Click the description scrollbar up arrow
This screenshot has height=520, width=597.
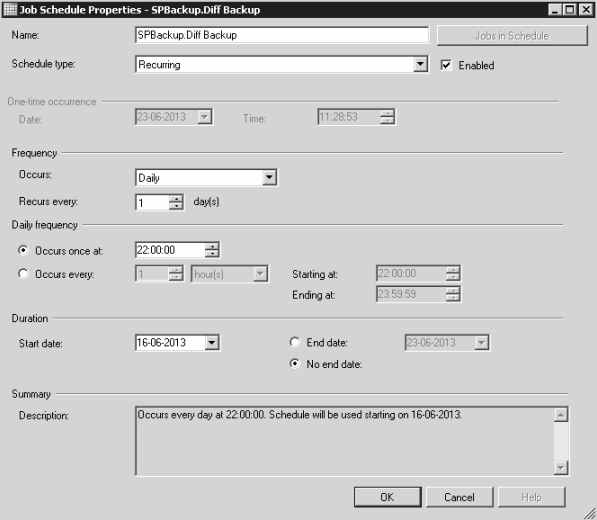(561, 415)
